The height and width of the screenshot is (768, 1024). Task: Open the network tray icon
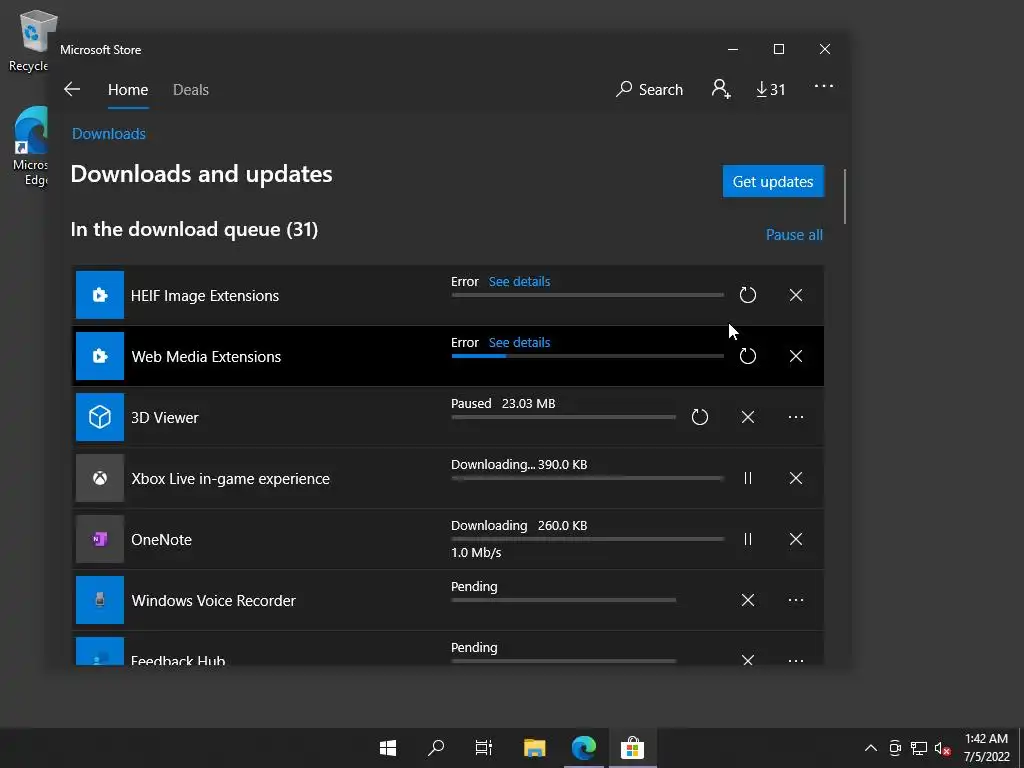click(919, 748)
